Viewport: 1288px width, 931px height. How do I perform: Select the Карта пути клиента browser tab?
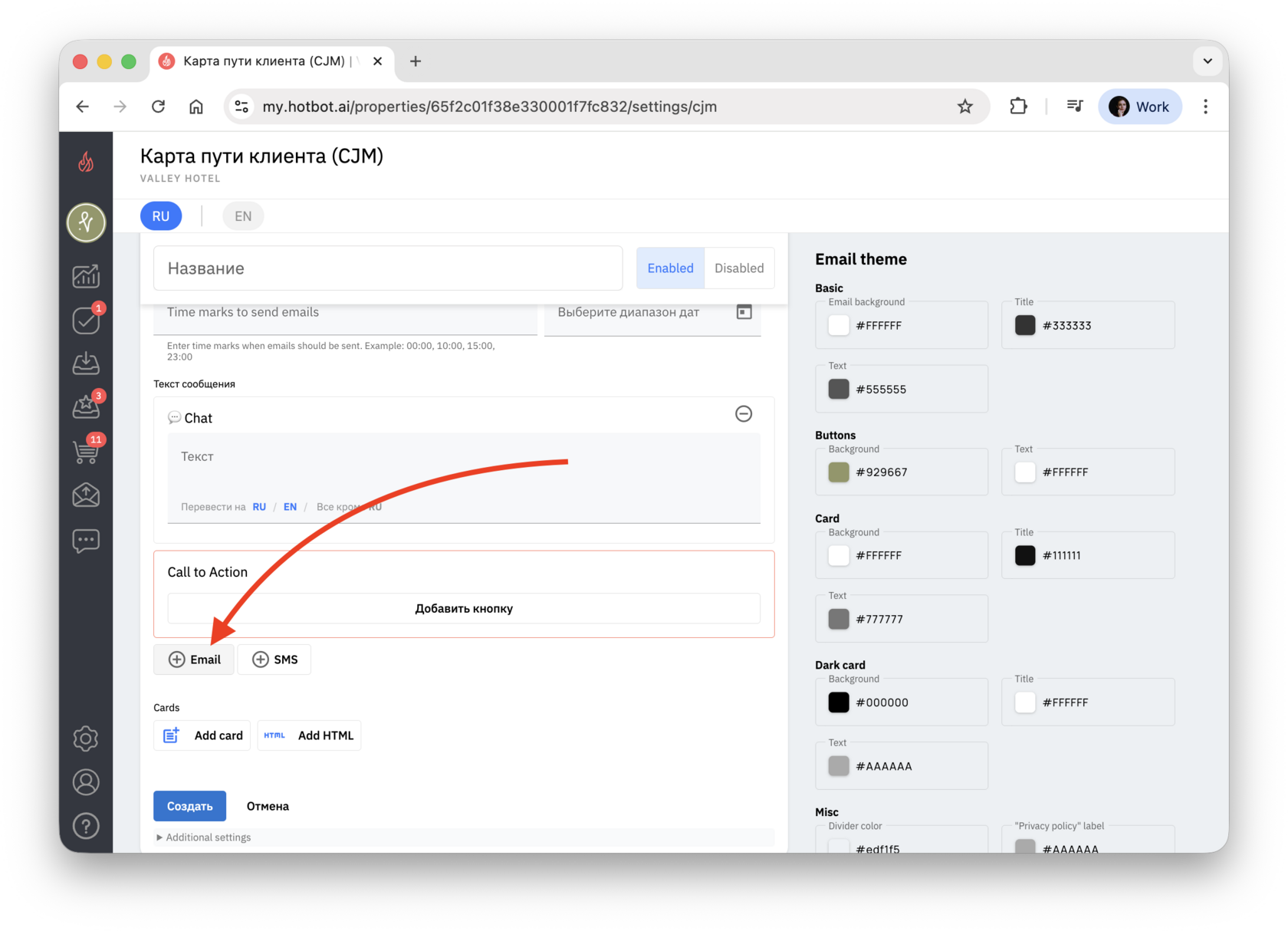click(x=272, y=61)
